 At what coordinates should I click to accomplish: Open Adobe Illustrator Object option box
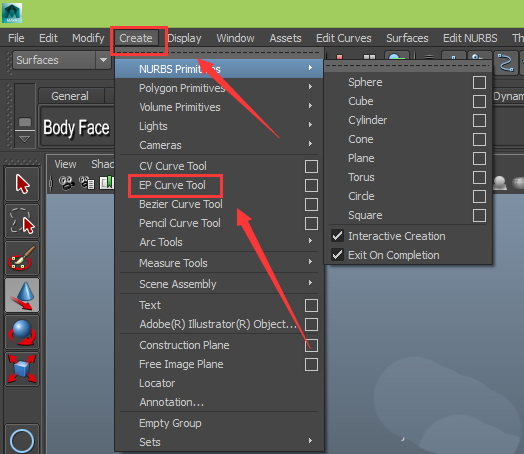point(311,324)
